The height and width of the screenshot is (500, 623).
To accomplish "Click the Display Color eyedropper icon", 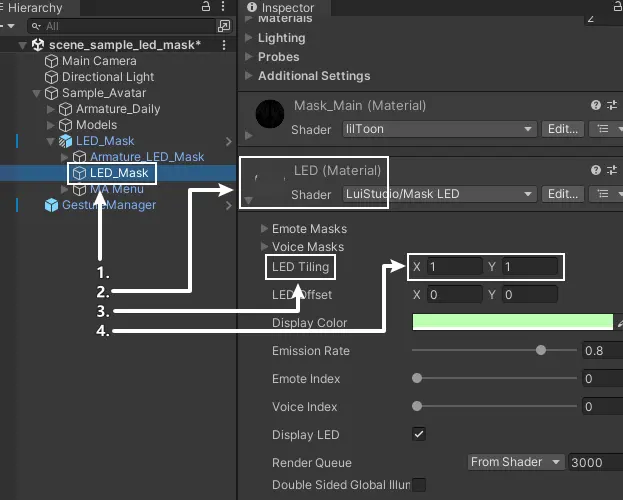I will point(620,323).
